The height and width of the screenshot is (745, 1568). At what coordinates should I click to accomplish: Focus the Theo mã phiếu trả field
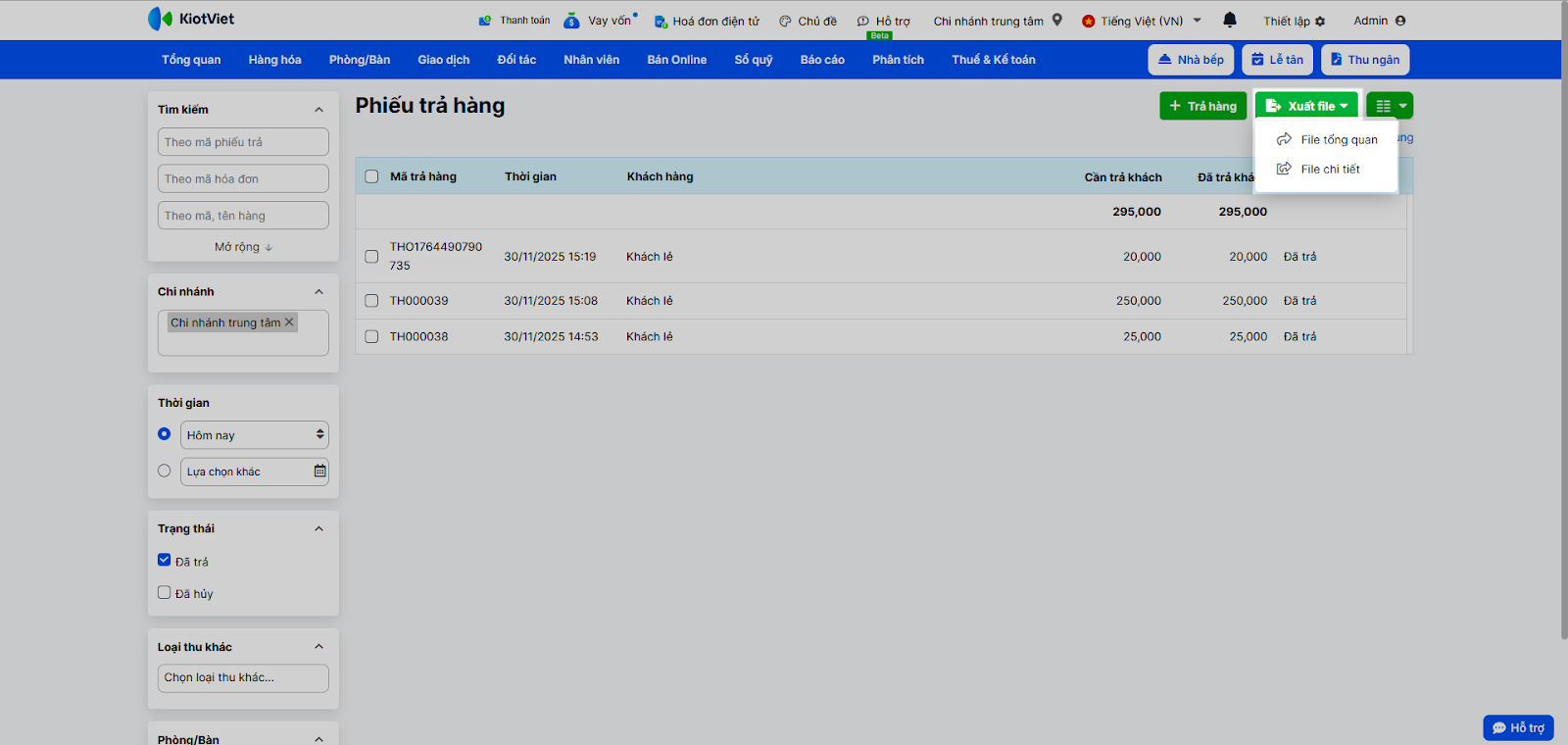(x=243, y=142)
